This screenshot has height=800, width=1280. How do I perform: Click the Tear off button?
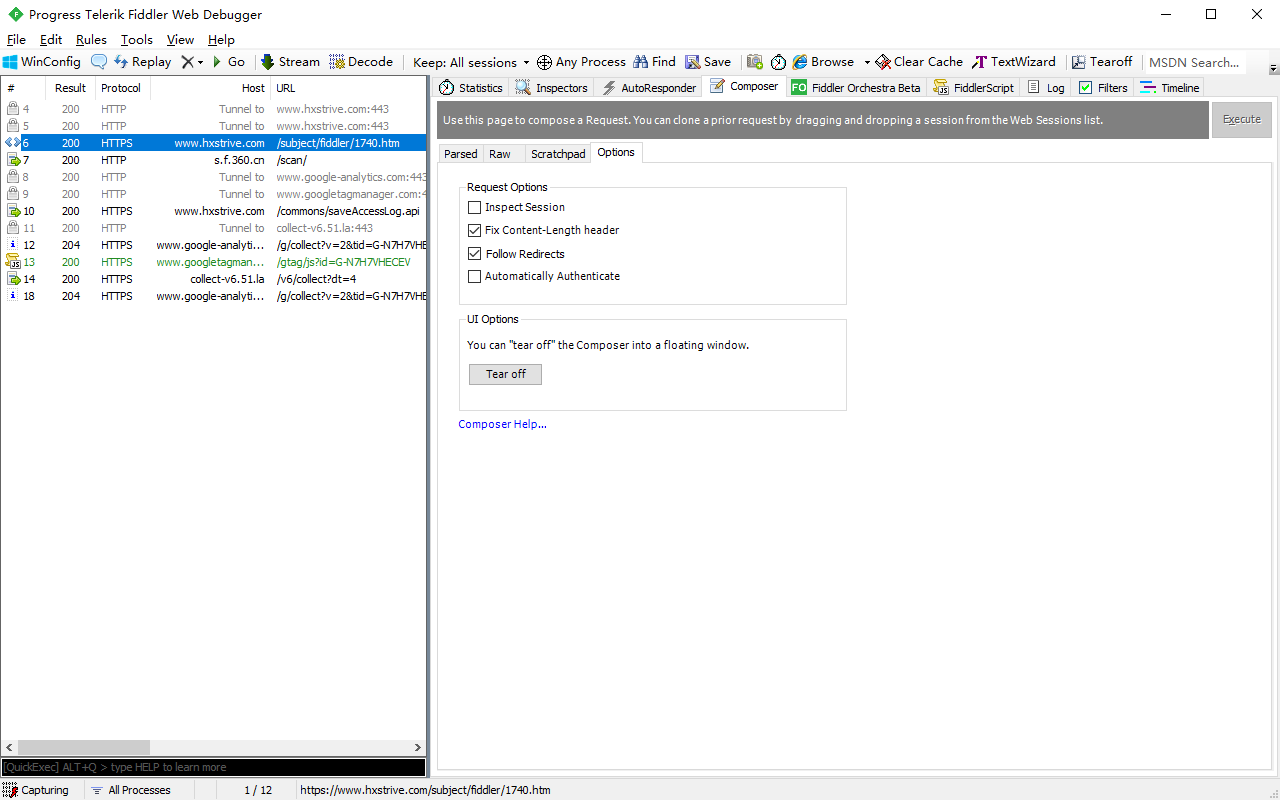(506, 374)
